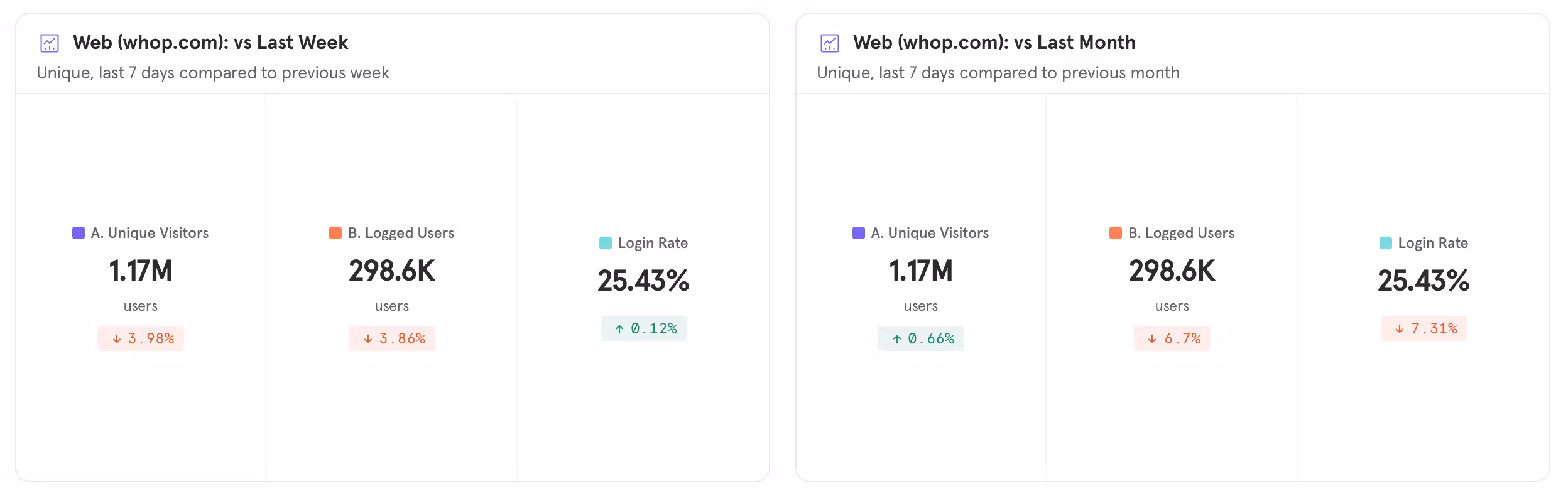Click the chart icon beside vs Last Week title
The height and width of the screenshot is (496, 1568).
[x=50, y=43]
